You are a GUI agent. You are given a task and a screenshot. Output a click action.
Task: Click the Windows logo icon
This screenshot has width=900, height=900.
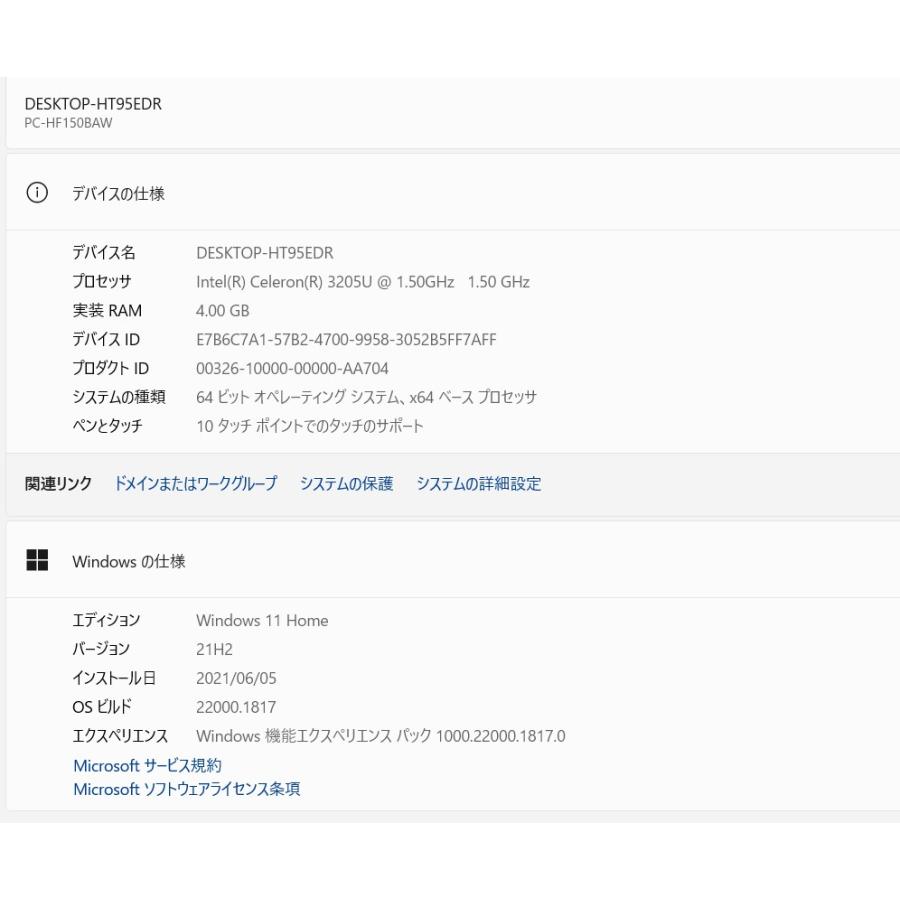tap(37, 561)
